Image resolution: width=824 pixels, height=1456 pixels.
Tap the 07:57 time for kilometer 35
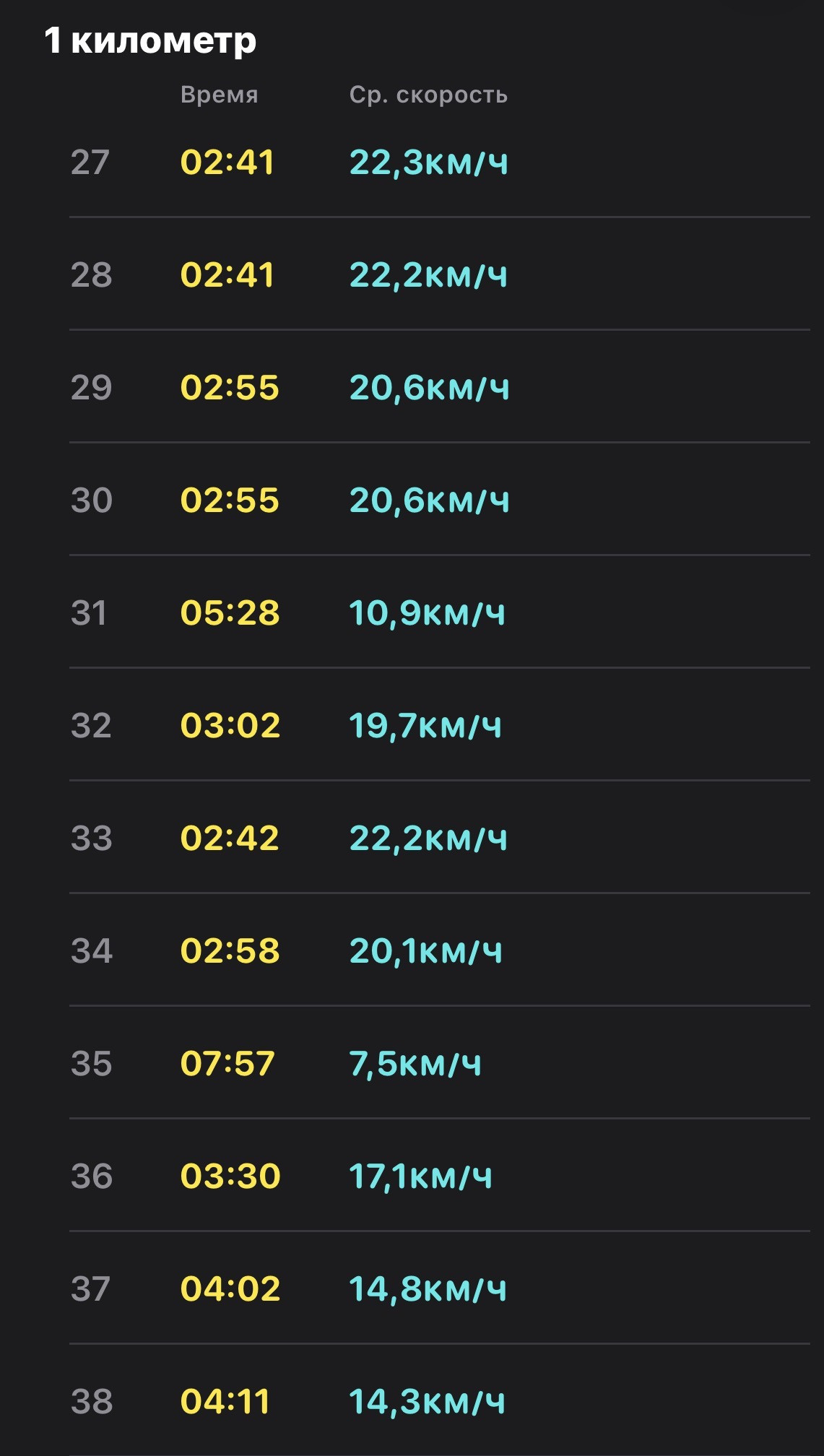[227, 1064]
